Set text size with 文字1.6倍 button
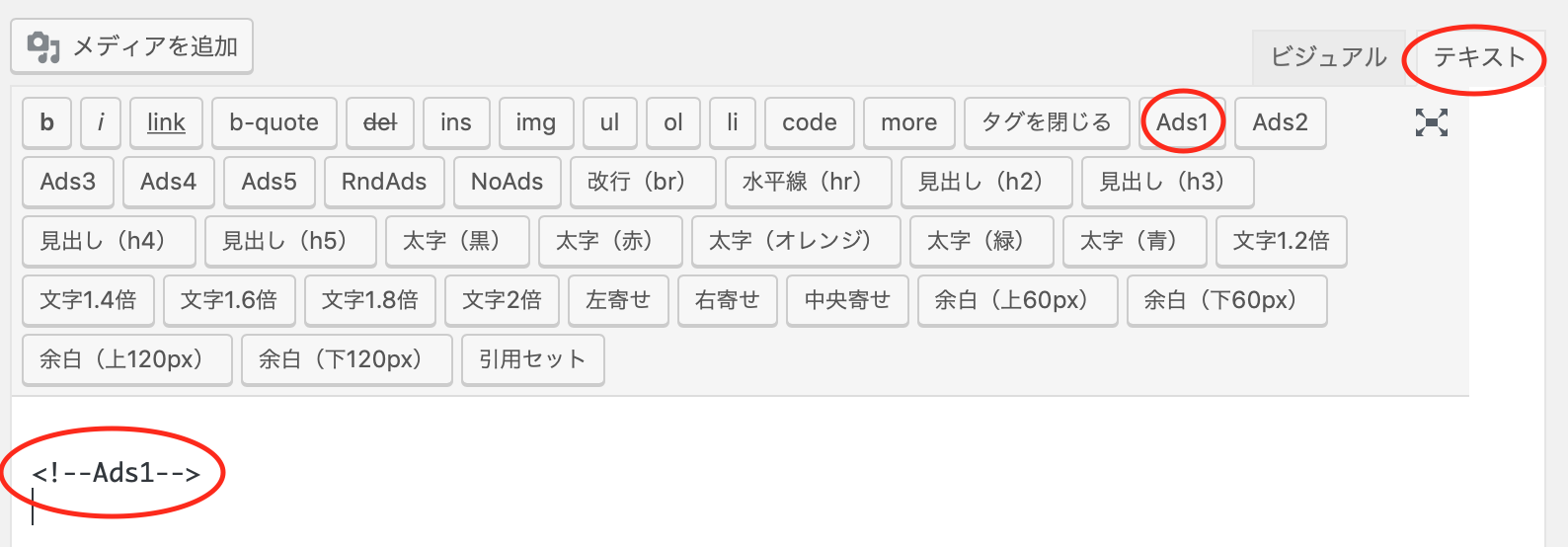This screenshot has height=547, width=1568. (x=229, y=300)
